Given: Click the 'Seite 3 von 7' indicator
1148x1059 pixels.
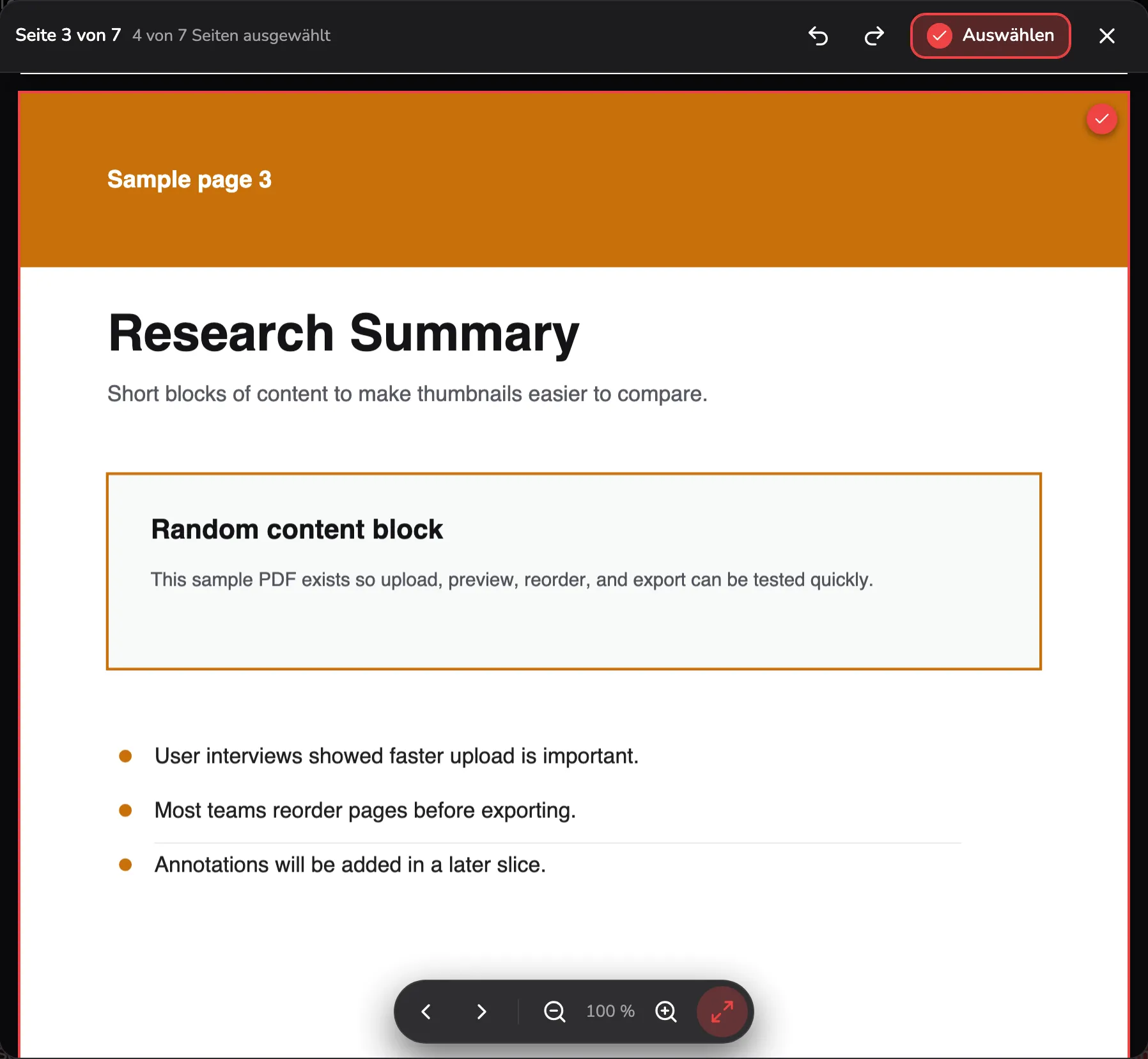Looking at the screenshot, I should pyautogui.click(x=68, y=35).
